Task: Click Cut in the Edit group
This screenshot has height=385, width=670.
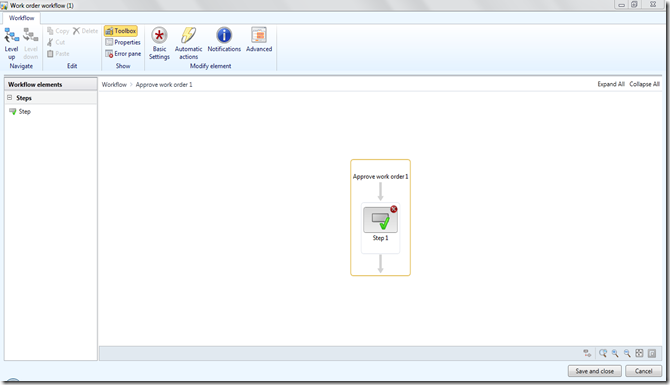Action: (56, 42)
